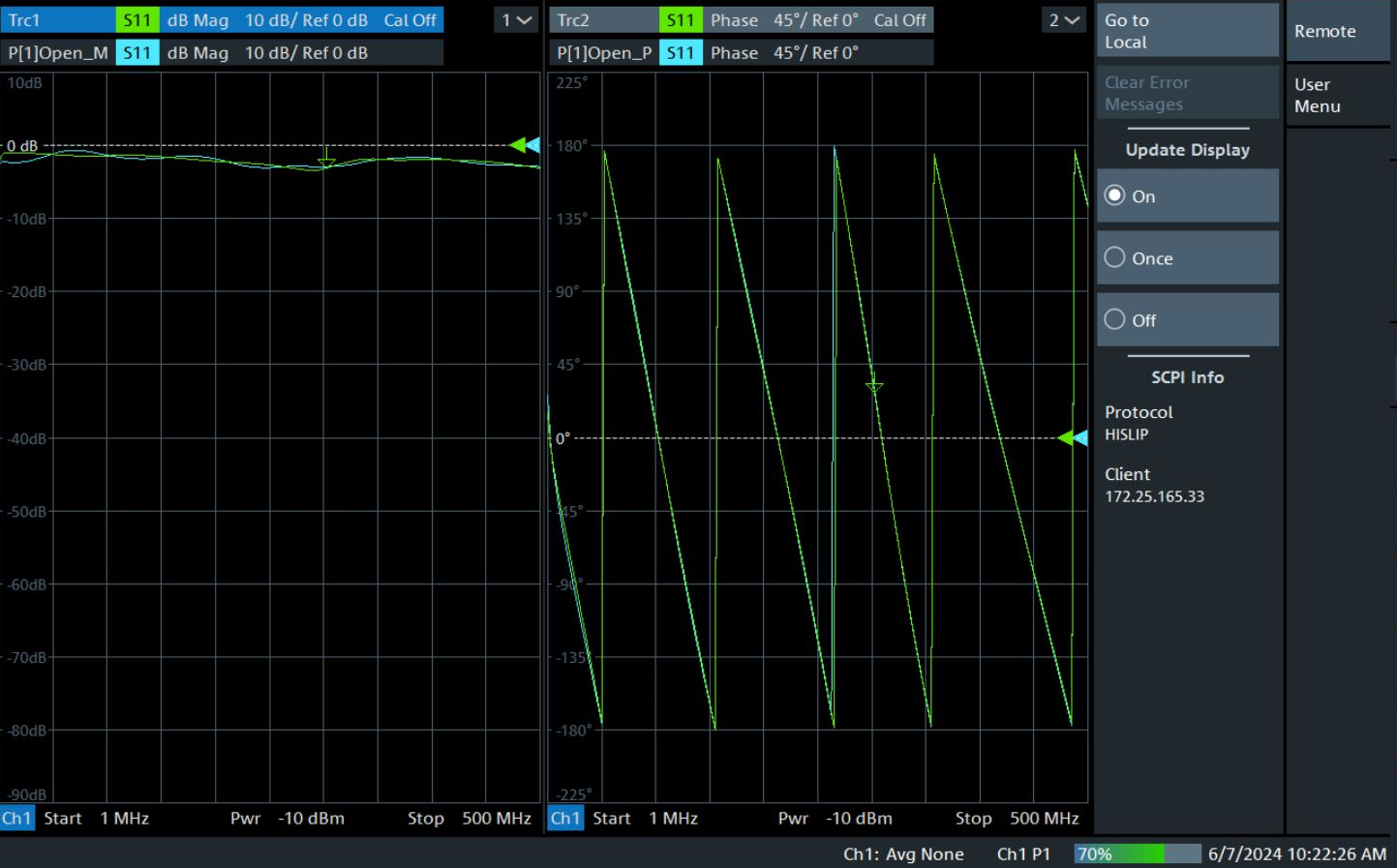
Task: Click the Phase format of Trc2
Action: pos(734,20)
